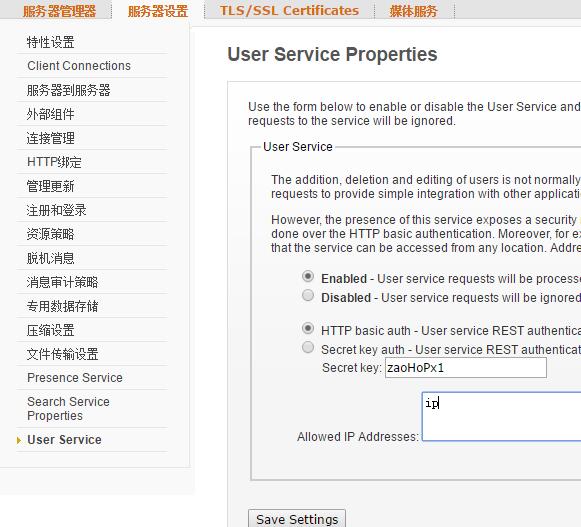This screenshot has height=527, width=581.
Task: Click the Secret key label
Action: point(352,368)
